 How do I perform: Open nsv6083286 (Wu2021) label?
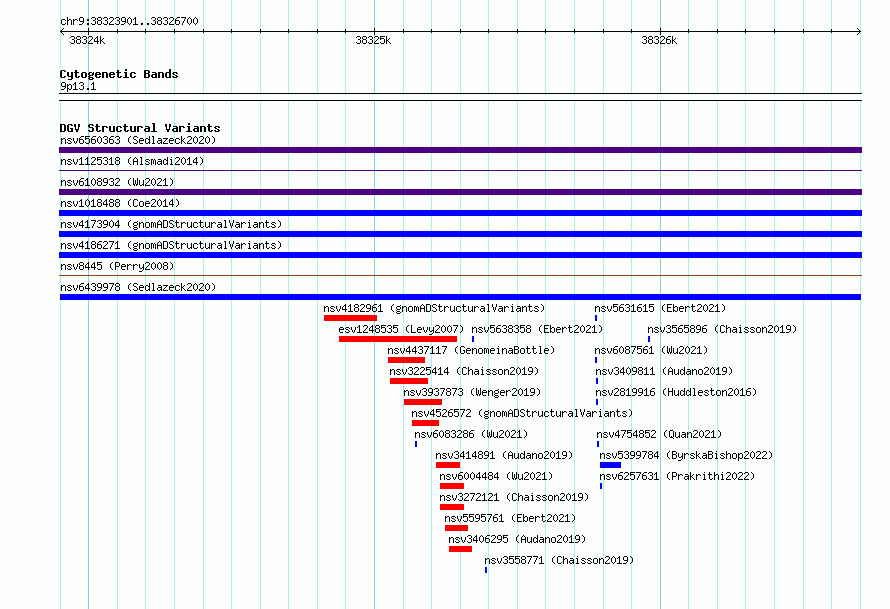pos(471,434)
